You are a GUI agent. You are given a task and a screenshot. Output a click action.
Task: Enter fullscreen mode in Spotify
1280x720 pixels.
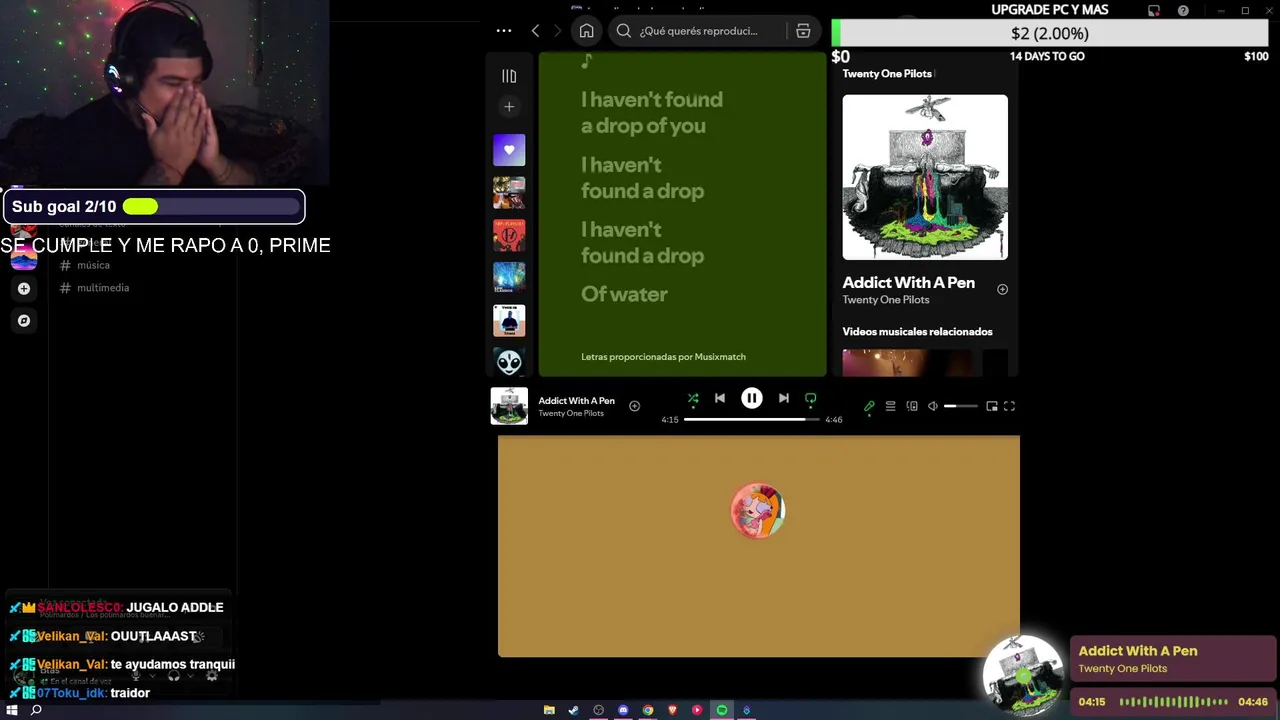tap(1009, 406)
